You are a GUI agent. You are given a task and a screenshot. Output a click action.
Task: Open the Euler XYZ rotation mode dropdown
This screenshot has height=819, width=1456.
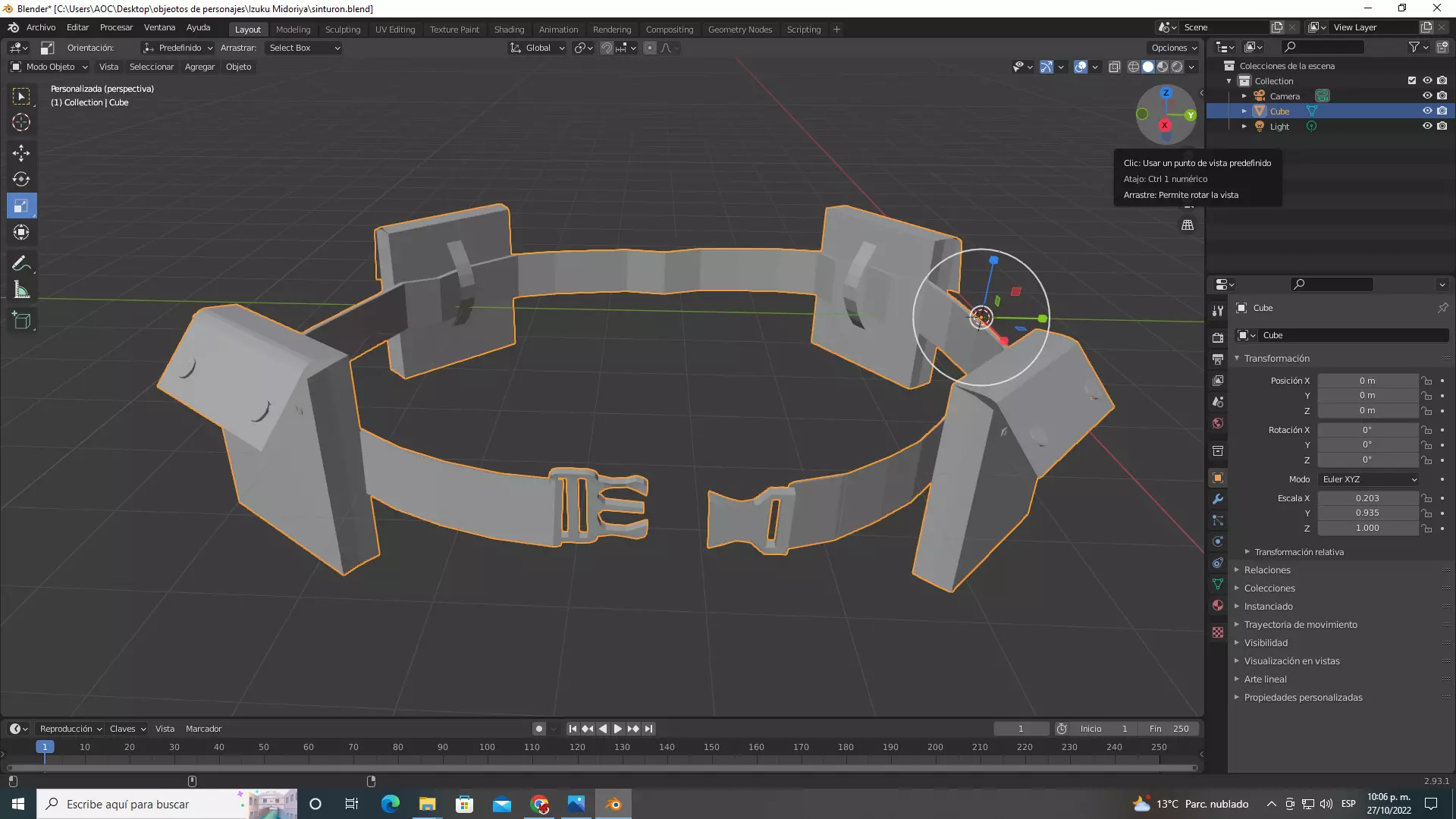(x=1369, y=479)
